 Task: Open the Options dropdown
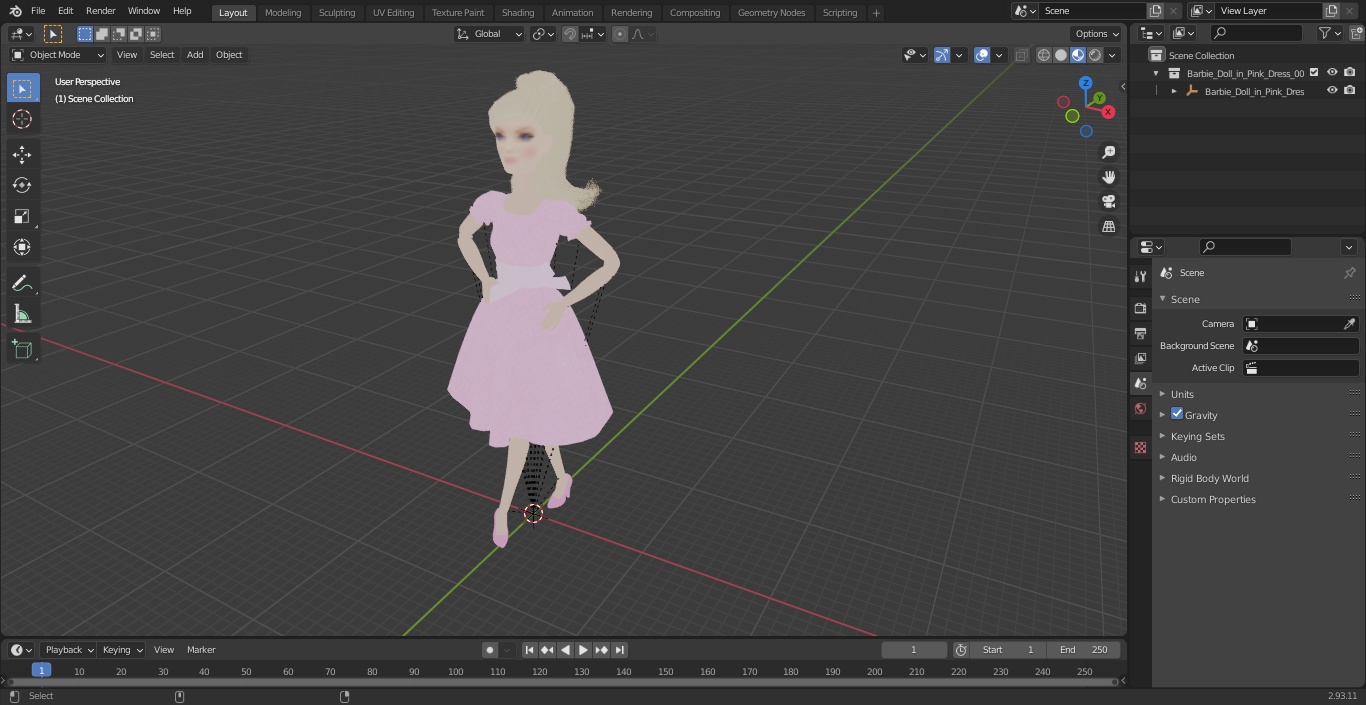[1097, 34]
